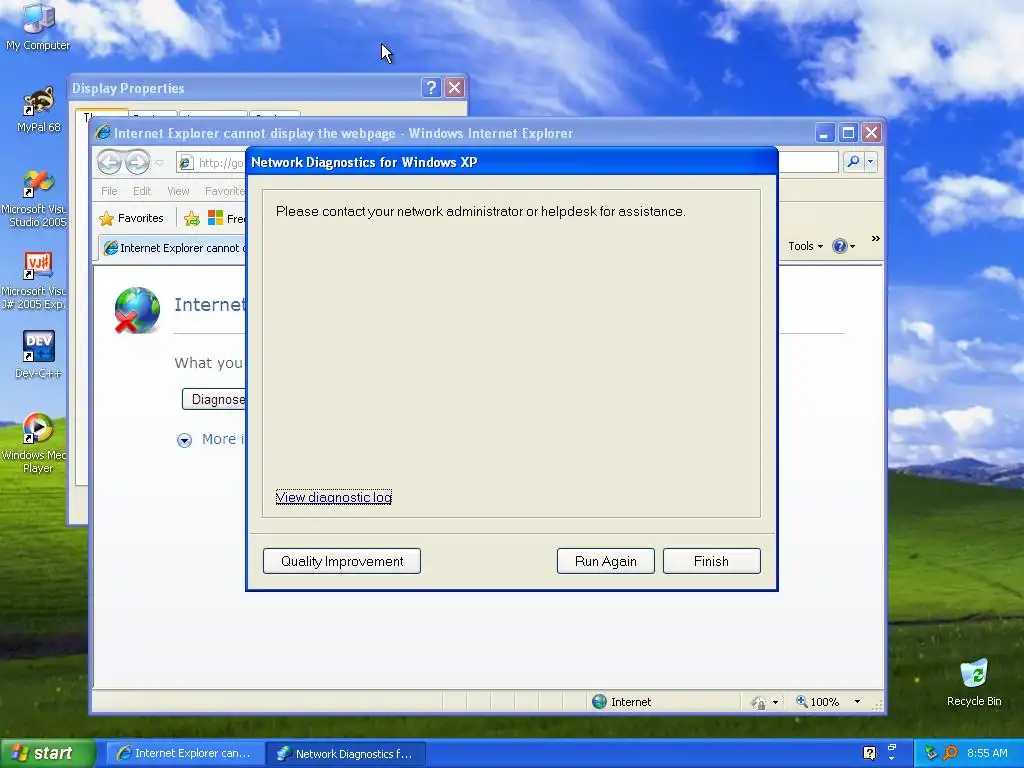Click the IE window title bar icon
1024x768 pixels.
pos(103,133)
